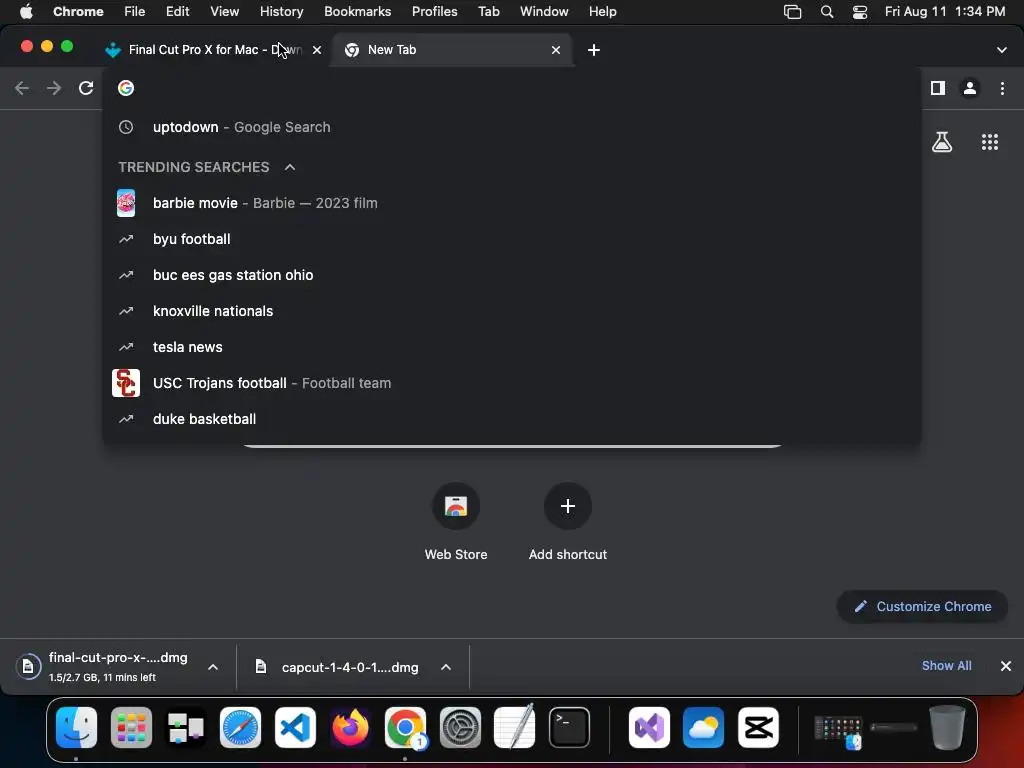Open the Google apps grid
Screen dimensions: 1024x768
(x=990, y=142)
